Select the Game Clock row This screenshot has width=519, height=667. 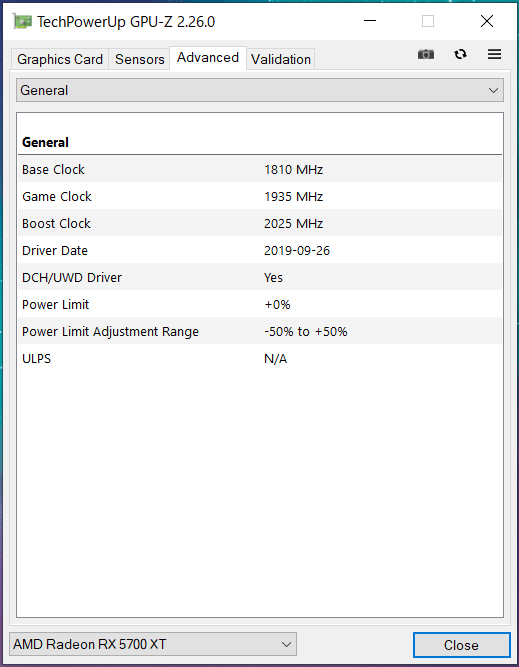click(x=260, y=197)
